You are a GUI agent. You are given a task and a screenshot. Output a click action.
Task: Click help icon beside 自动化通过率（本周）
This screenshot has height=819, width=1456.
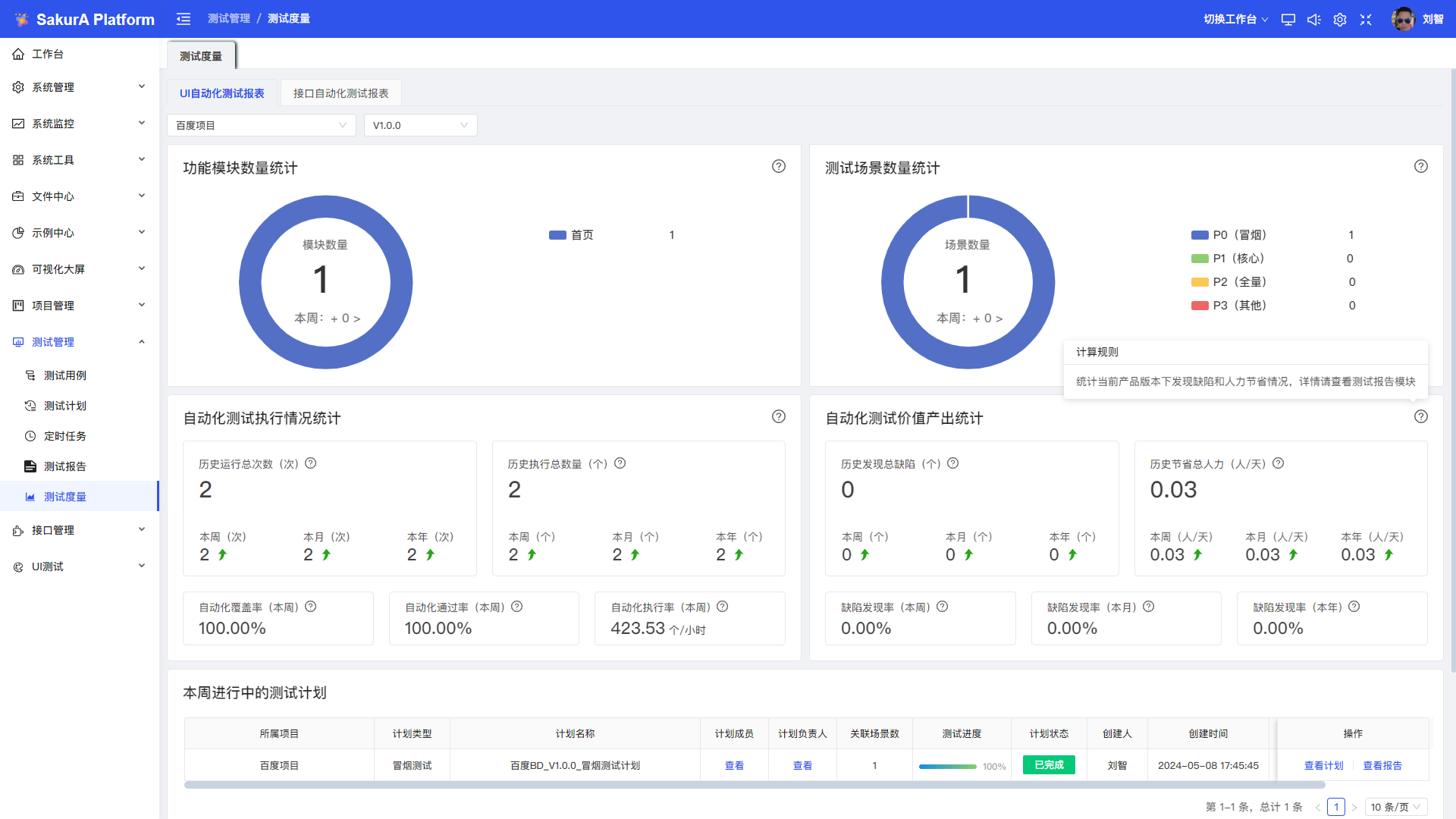click(x=517, y=607)
